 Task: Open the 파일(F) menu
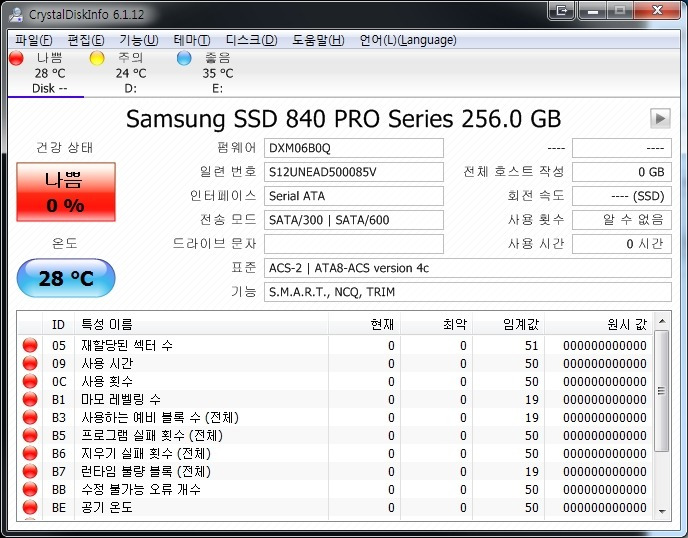point(34,40)
